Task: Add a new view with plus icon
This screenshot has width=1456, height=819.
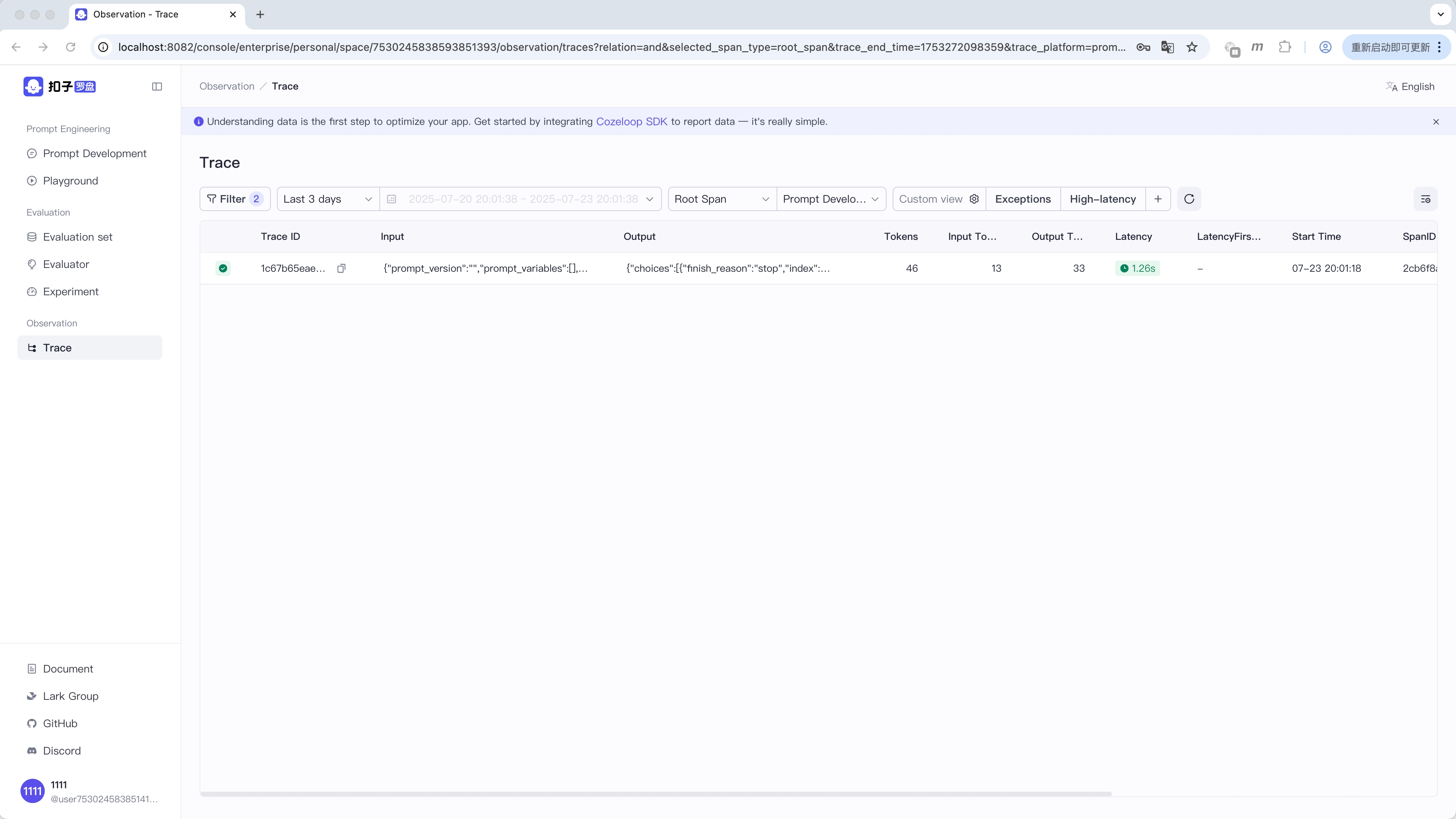Action: click(1157, 199)
